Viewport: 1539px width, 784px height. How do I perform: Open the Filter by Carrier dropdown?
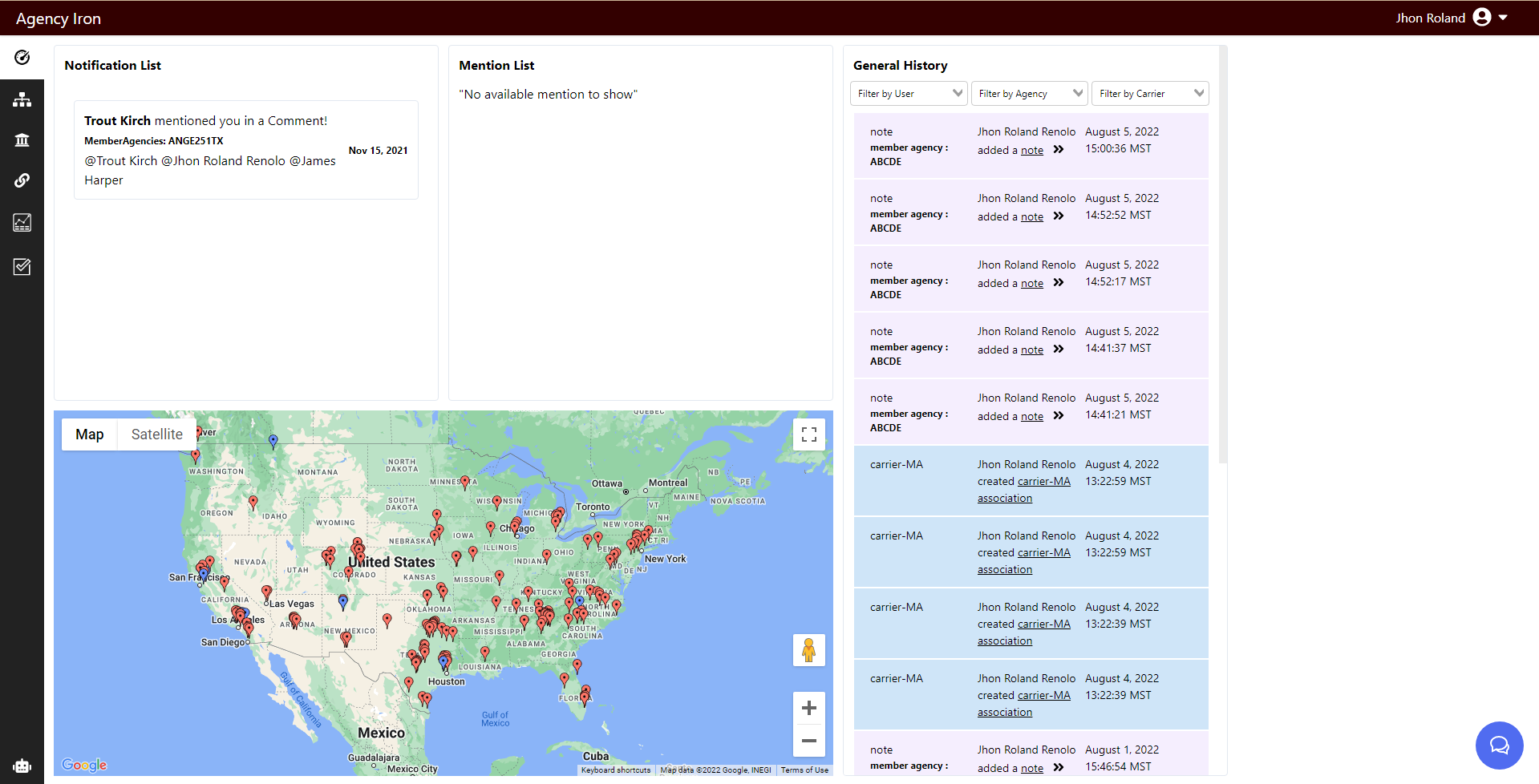coord(1150,94)
